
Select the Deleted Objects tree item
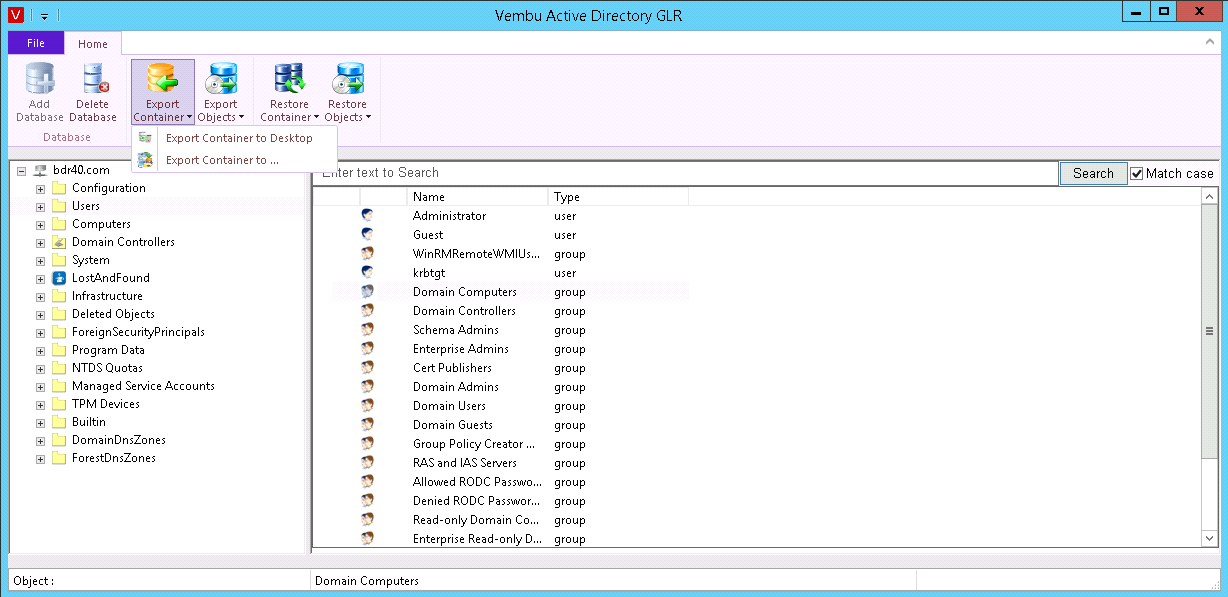pos(113,314)
